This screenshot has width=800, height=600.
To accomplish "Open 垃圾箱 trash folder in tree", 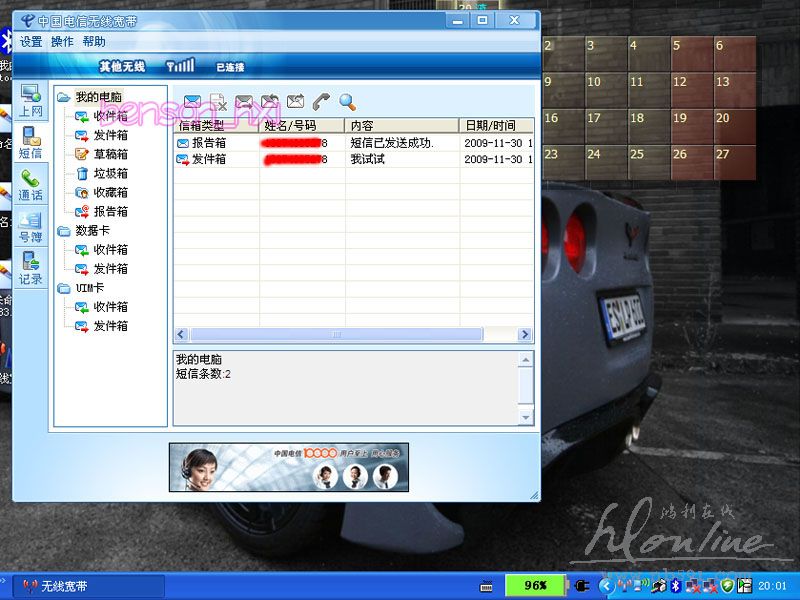I will (x=110, y=174).
